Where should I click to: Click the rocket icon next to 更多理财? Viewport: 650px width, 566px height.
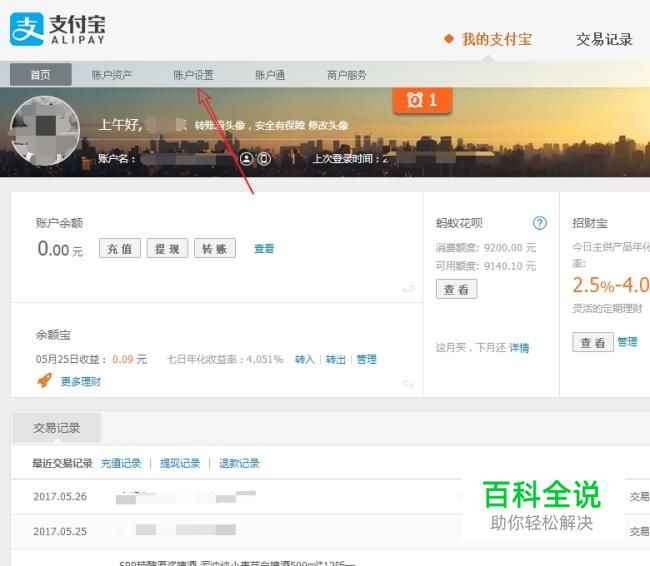[x=45, y=380]
